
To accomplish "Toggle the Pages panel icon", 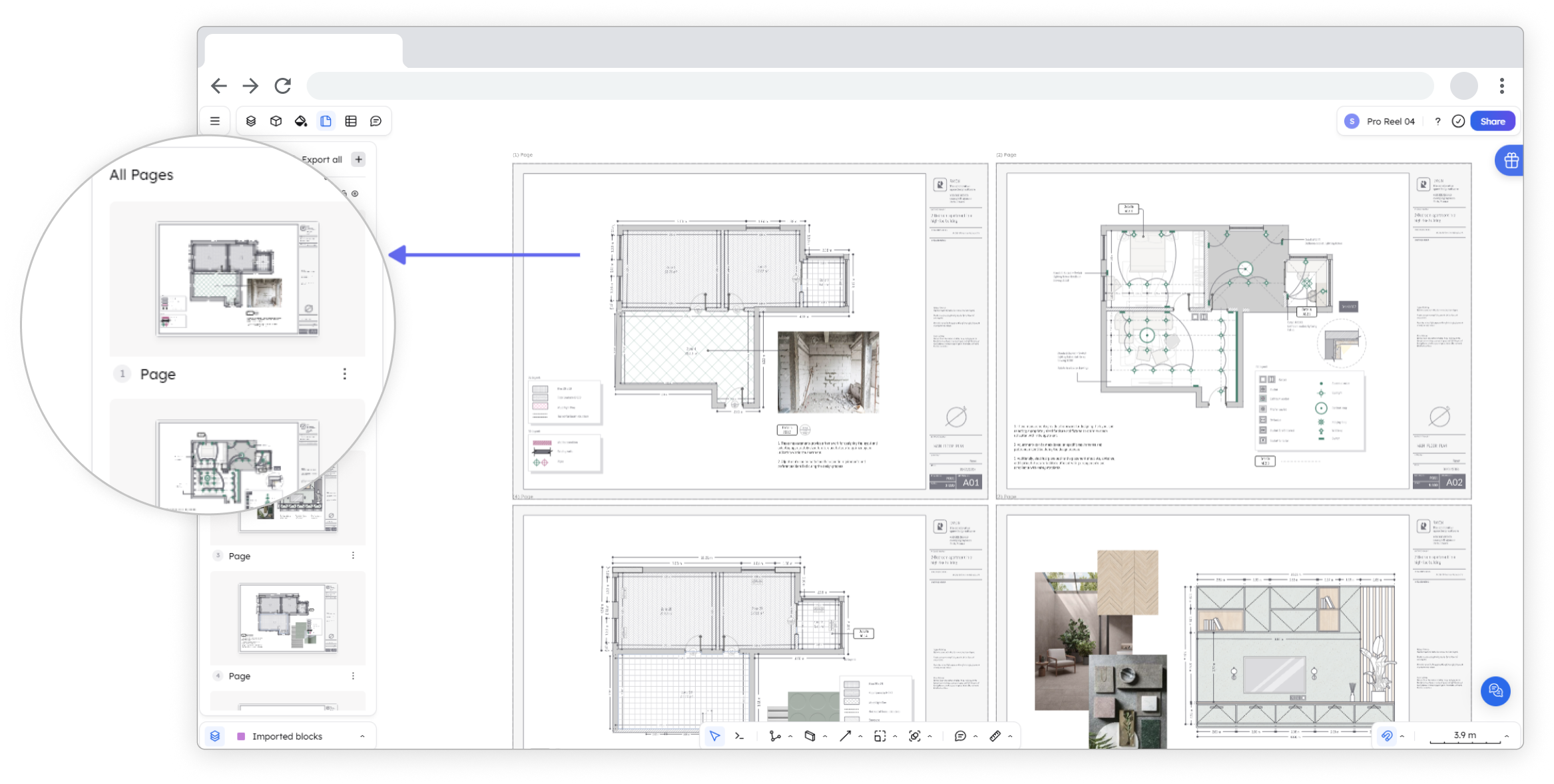I will (326, 121).
